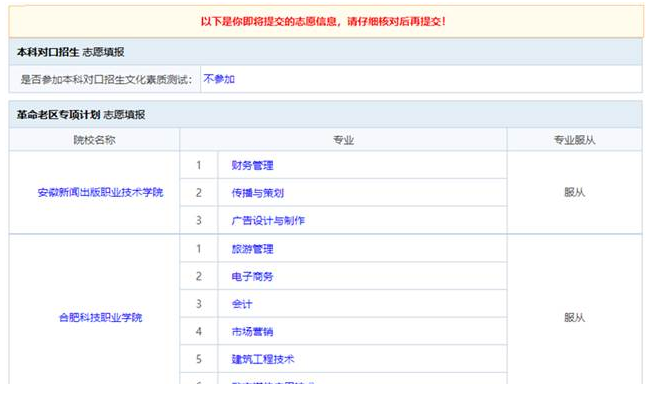The height and width of the screenshot is (395, 651).
Task: Click the 专业服从 column header
Action: [x=575, y=140]
